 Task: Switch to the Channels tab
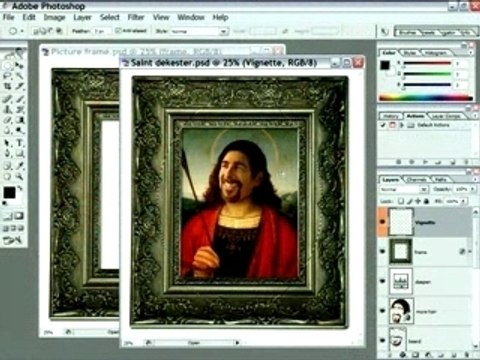[x=417, y=180]
